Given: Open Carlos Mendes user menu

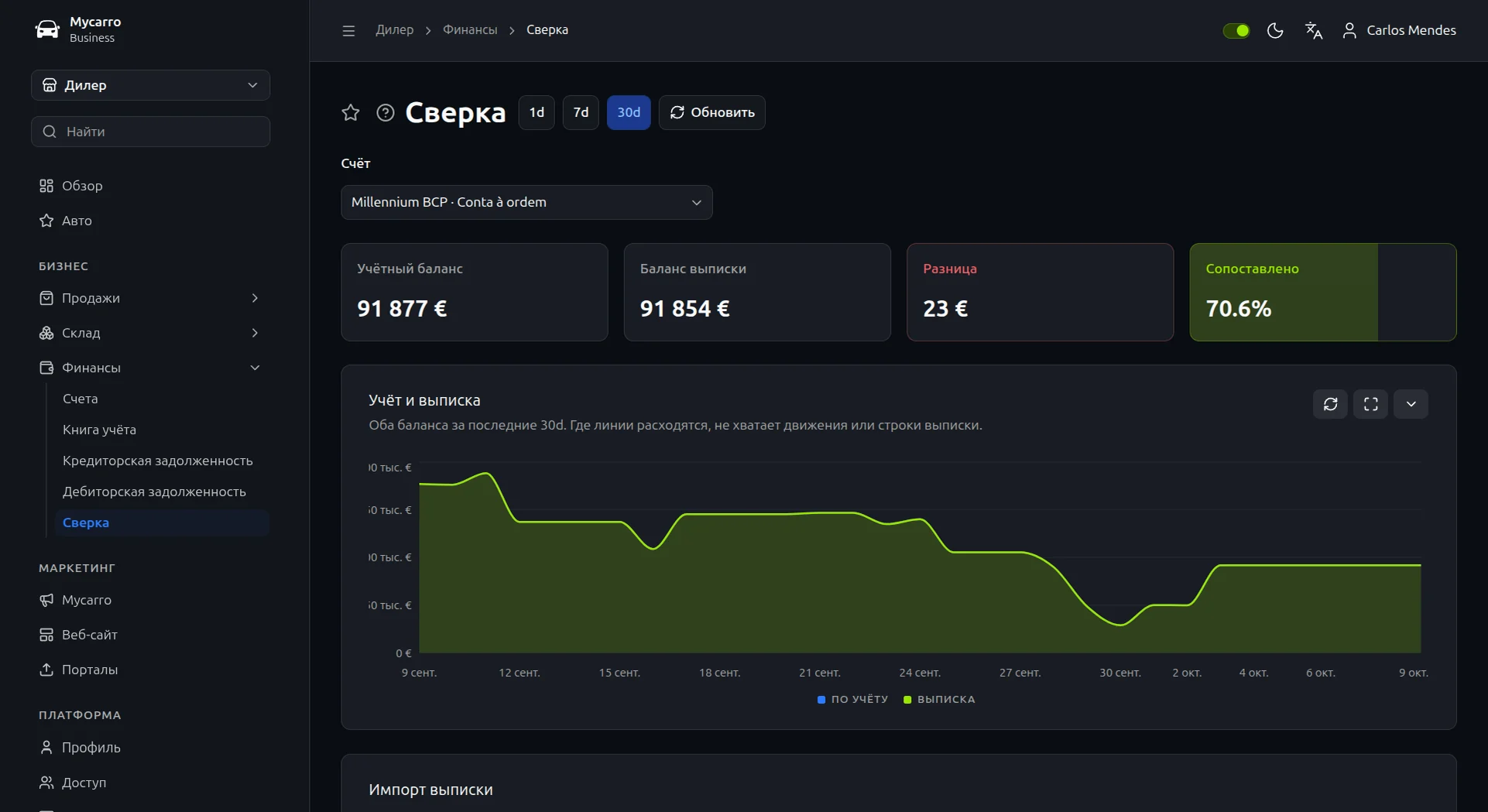Looking at the screenshot, I should click(1399, 30).
